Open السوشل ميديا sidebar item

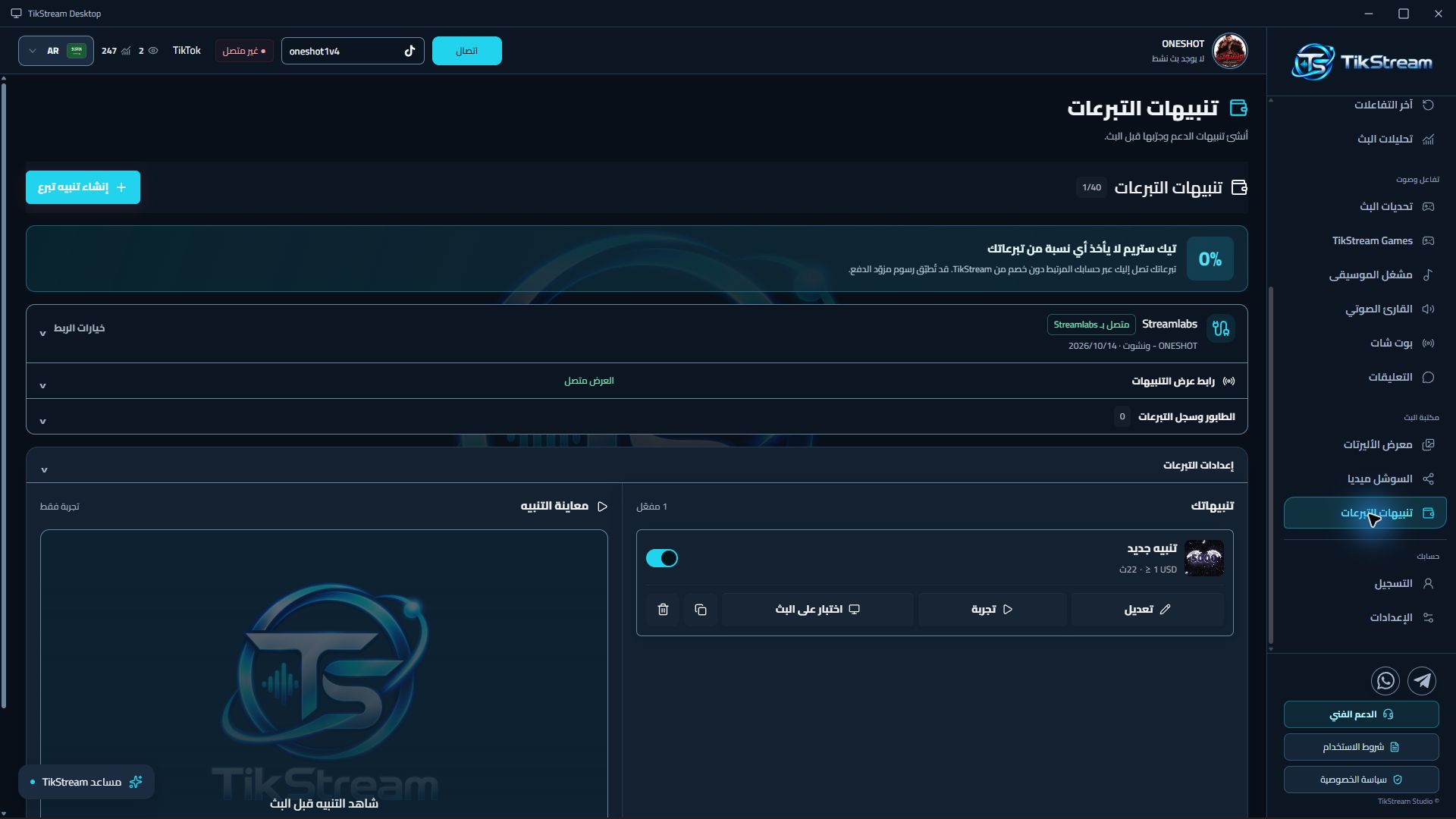pyautogui.click(x=1365, y=479)
